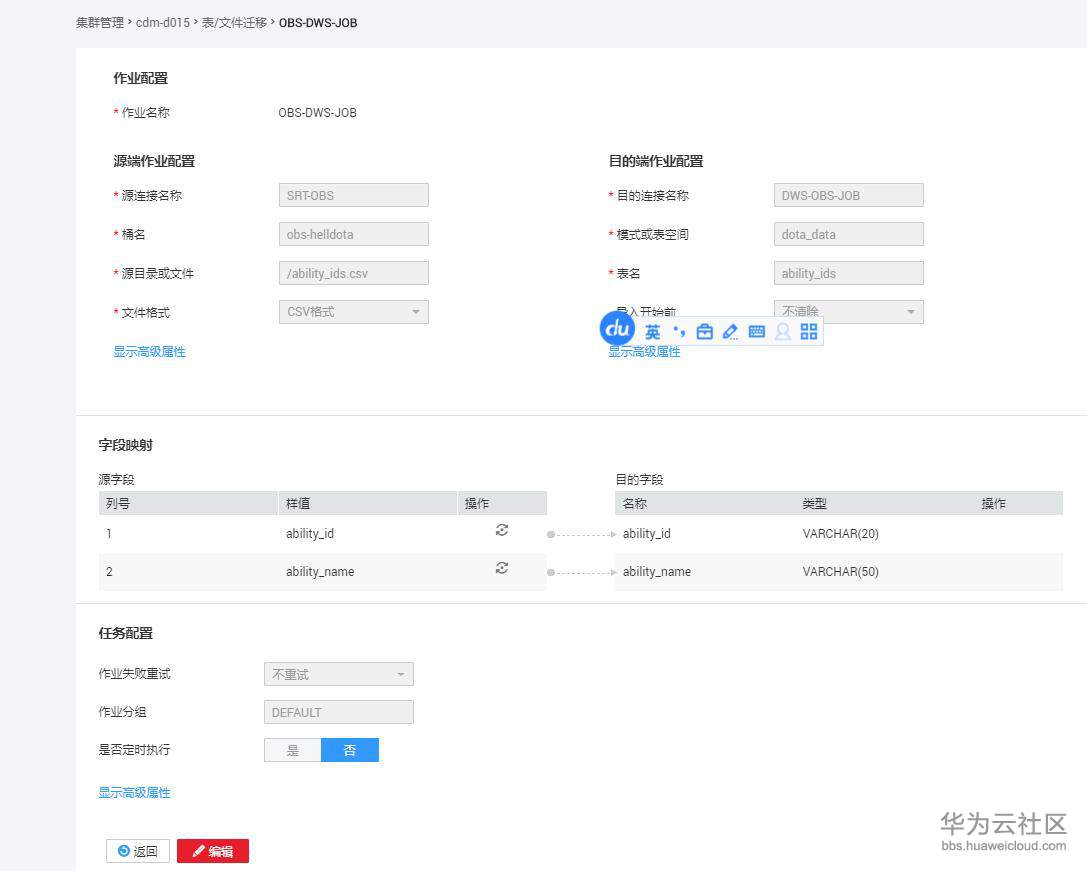This screenshot has width=1087, height=871.
Task: Click the '返回' back button
Action: point(138,851)
